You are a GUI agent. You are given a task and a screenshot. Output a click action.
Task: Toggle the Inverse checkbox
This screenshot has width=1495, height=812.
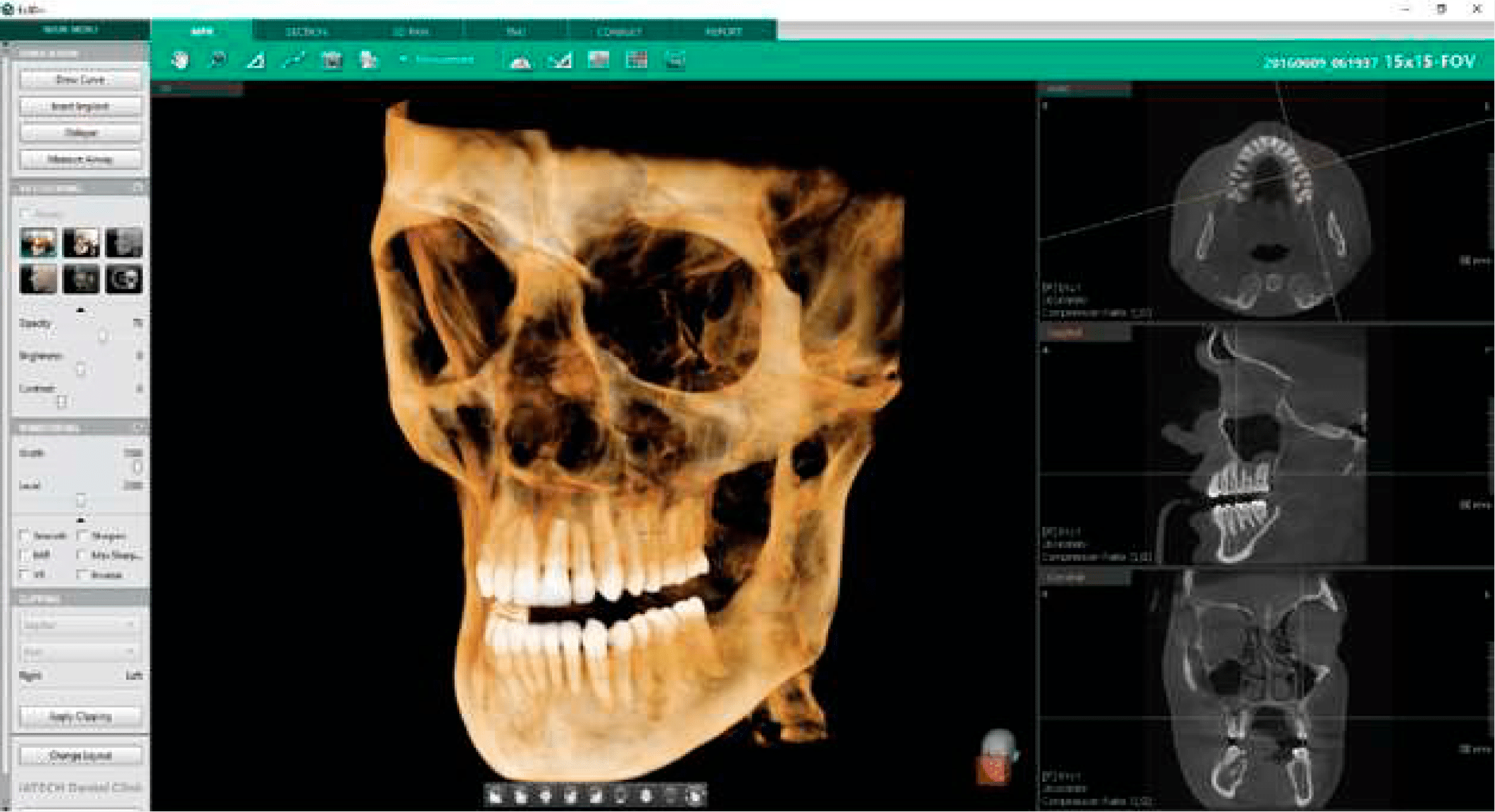[82, 574]
